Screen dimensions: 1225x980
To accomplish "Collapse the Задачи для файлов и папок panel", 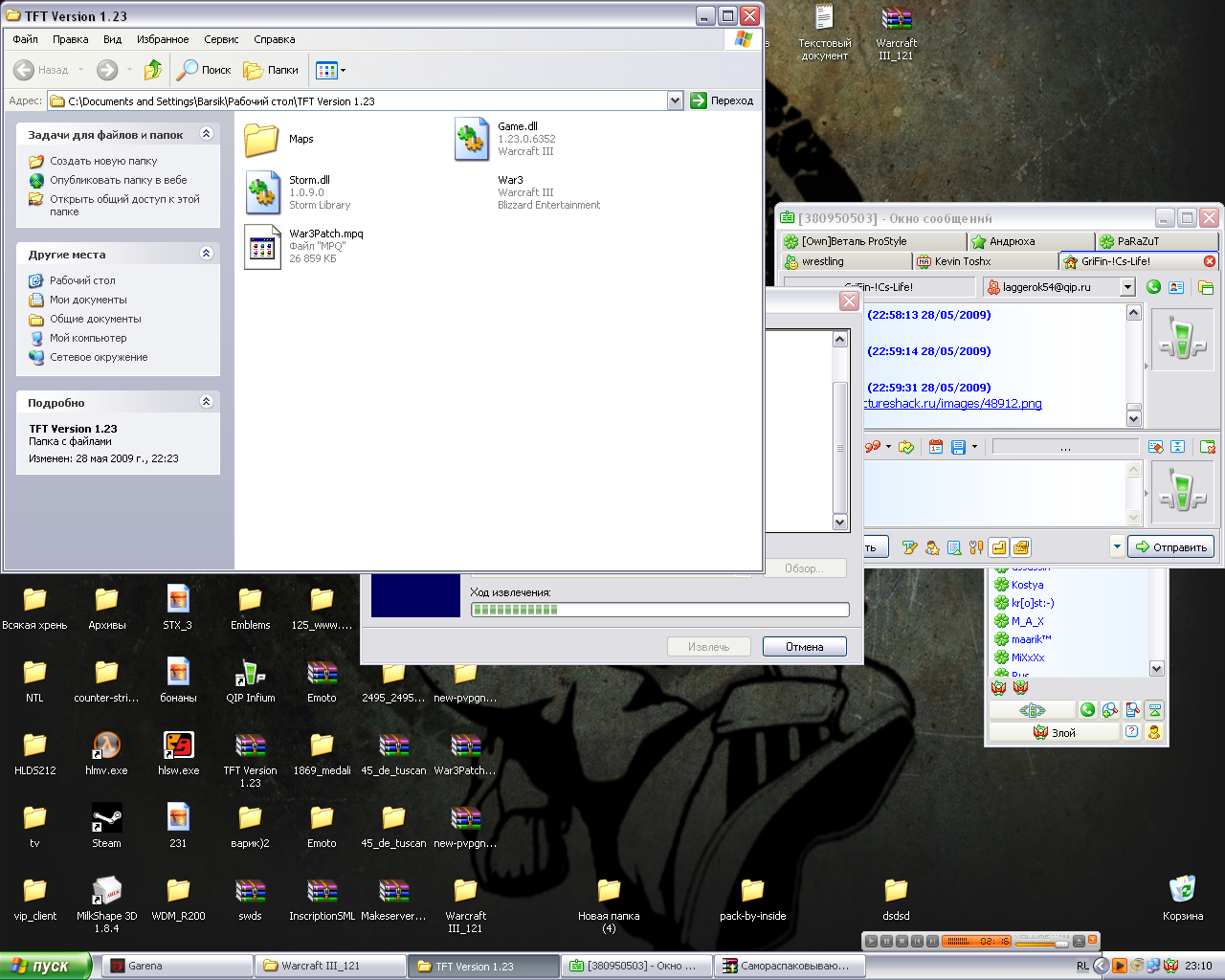I will point(206,134).
